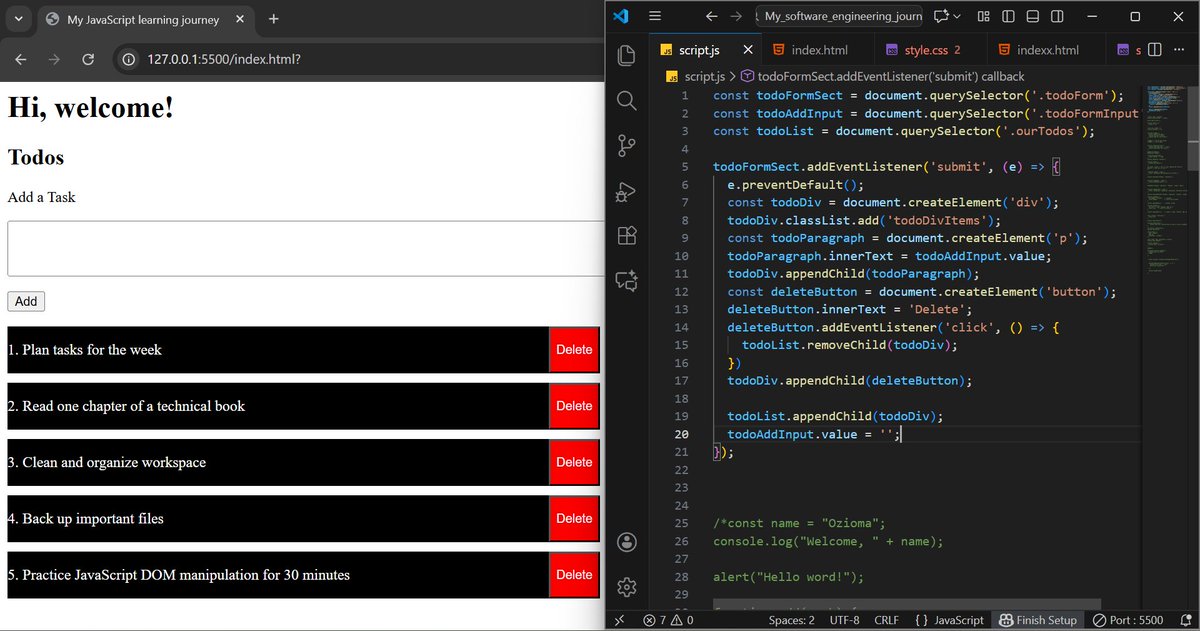
Task: Open the editor More Actions menu
Action: pos(1177,50)
